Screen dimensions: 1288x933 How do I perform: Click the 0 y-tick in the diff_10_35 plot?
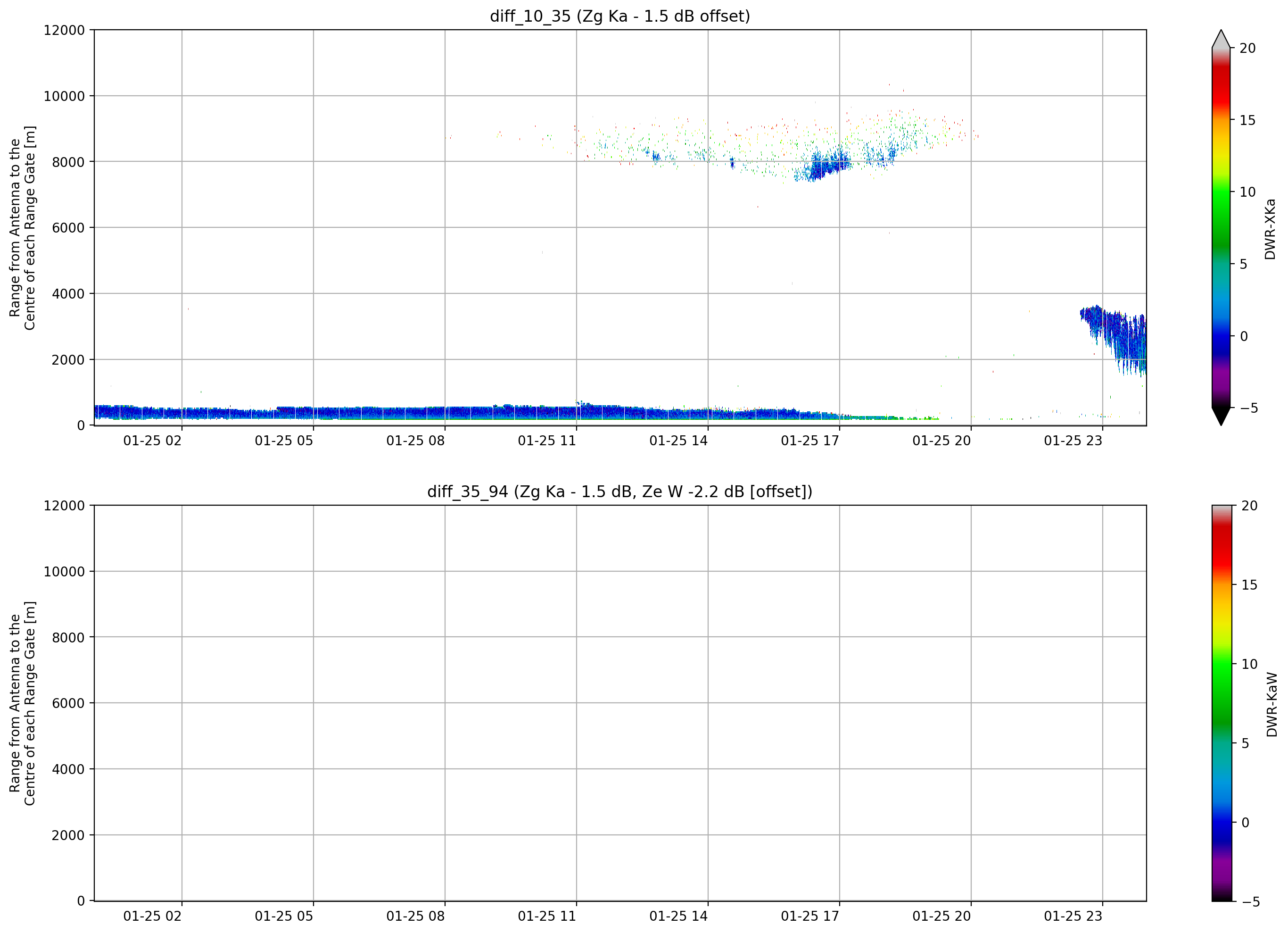coord(81,425)
